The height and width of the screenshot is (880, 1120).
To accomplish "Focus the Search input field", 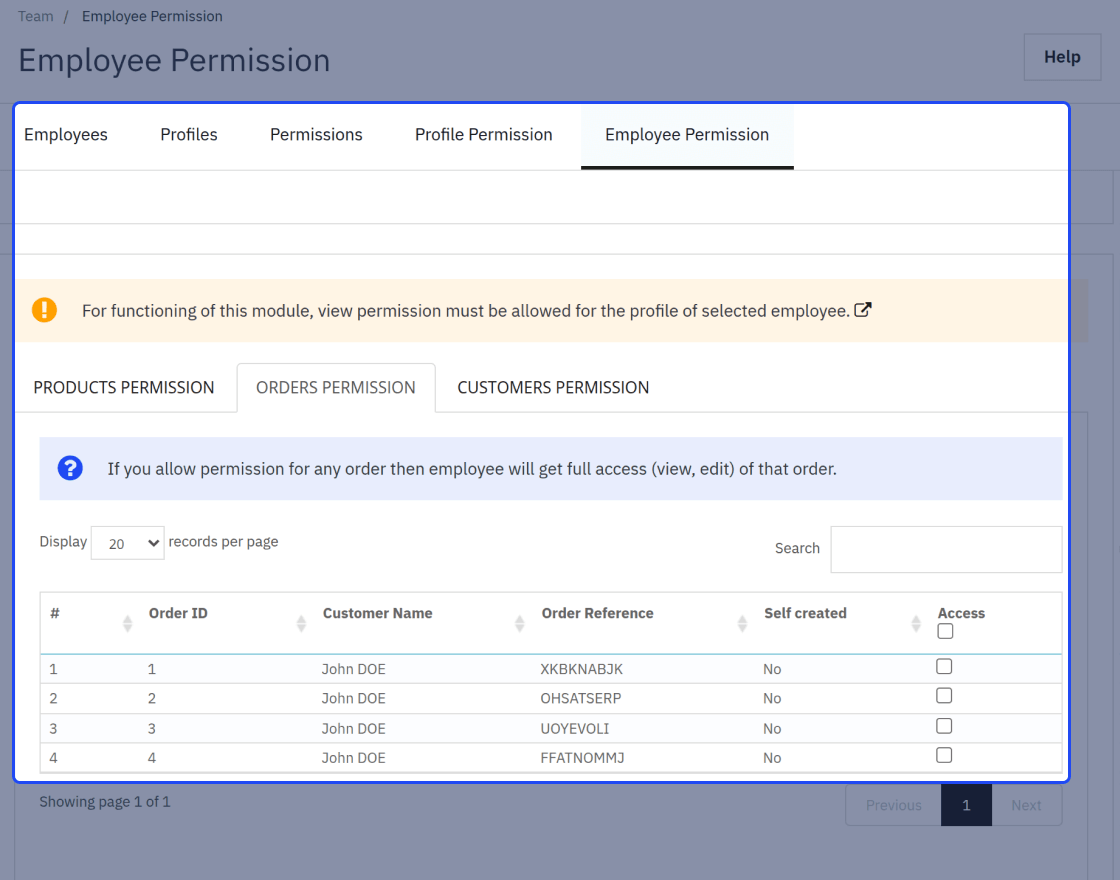I will tap(946, 549).
